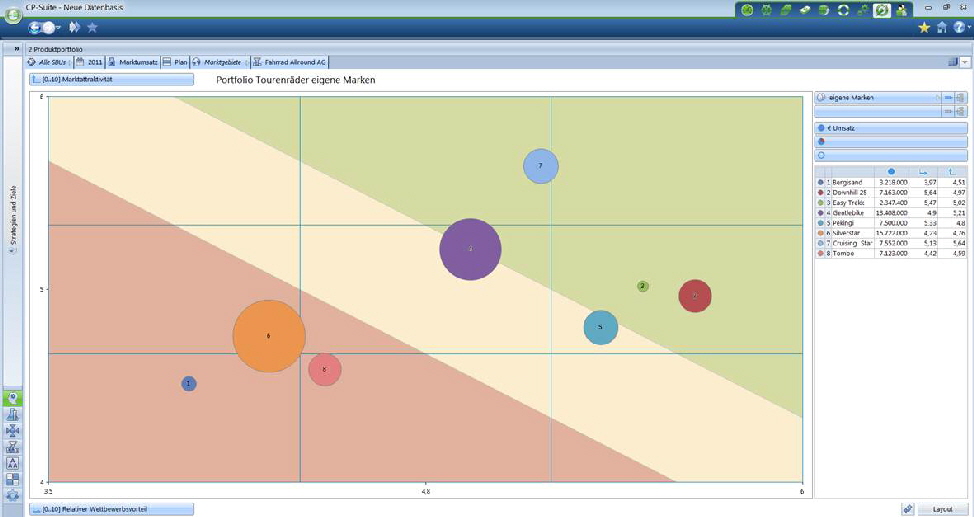Click the flask icon in left sidebar
The image size is (974, 517).
(12, 414)
